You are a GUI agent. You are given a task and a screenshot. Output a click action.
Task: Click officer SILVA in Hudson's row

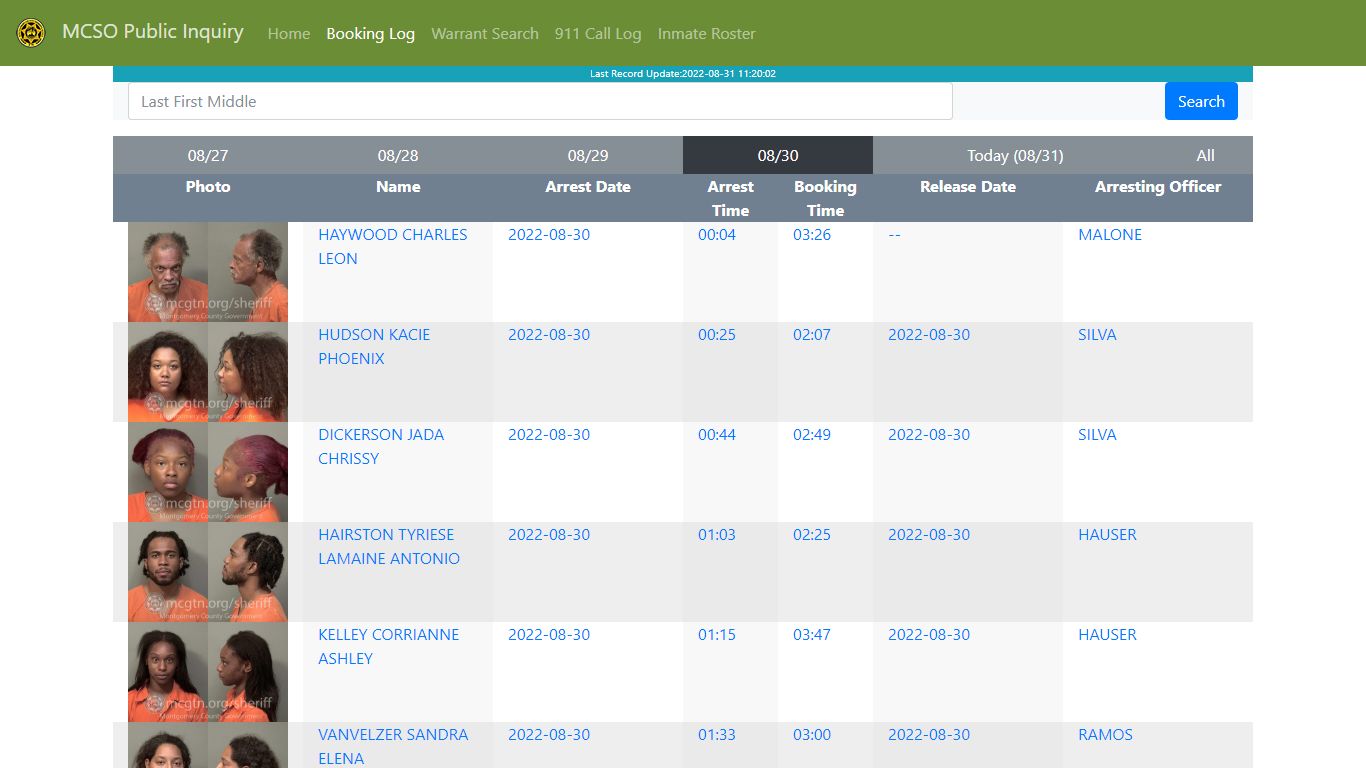click(1097, 334)
